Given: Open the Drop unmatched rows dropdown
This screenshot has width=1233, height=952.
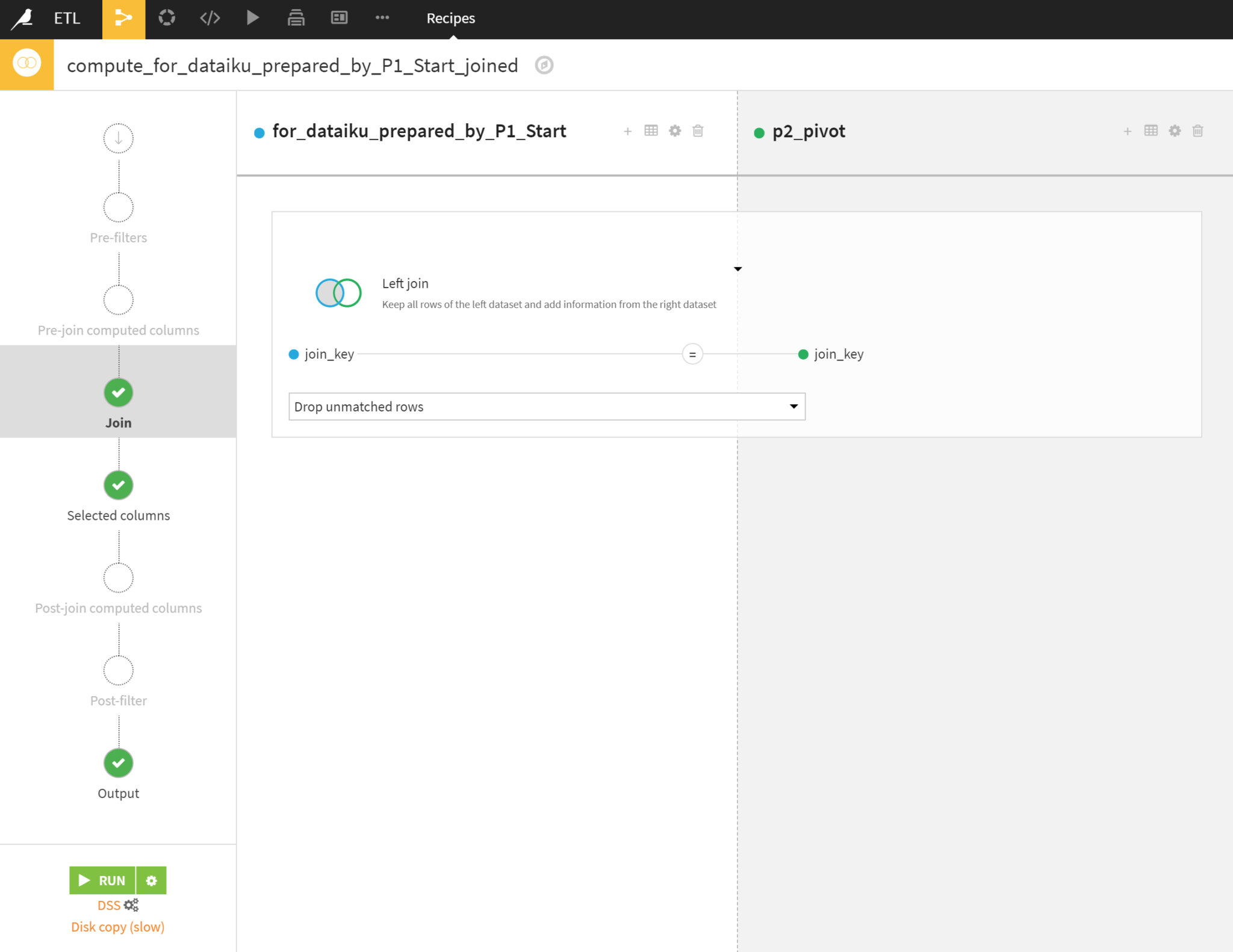Looking at the screenshot, I should [x=547, y=407].
